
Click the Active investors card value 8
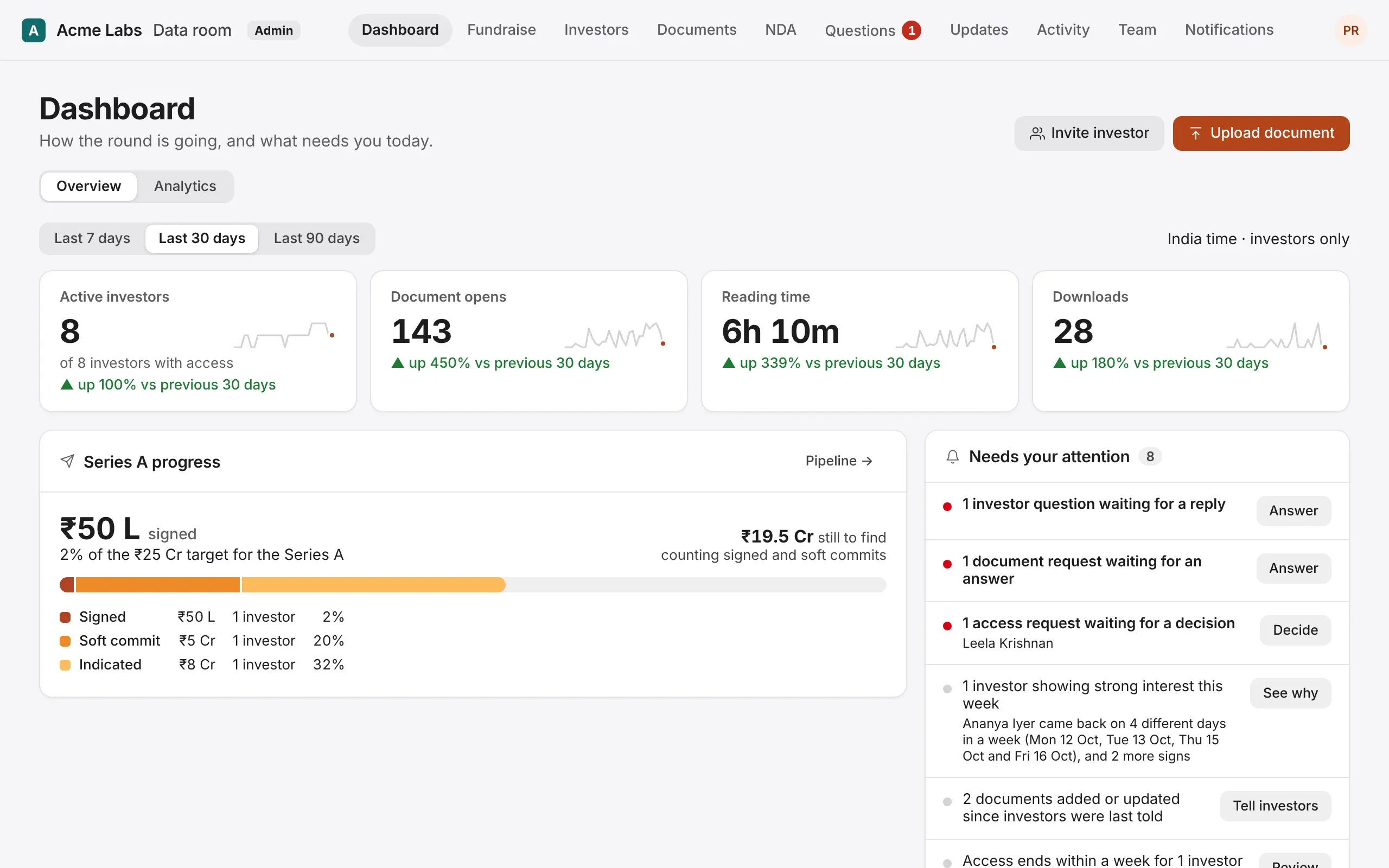(x=70, y=331)
